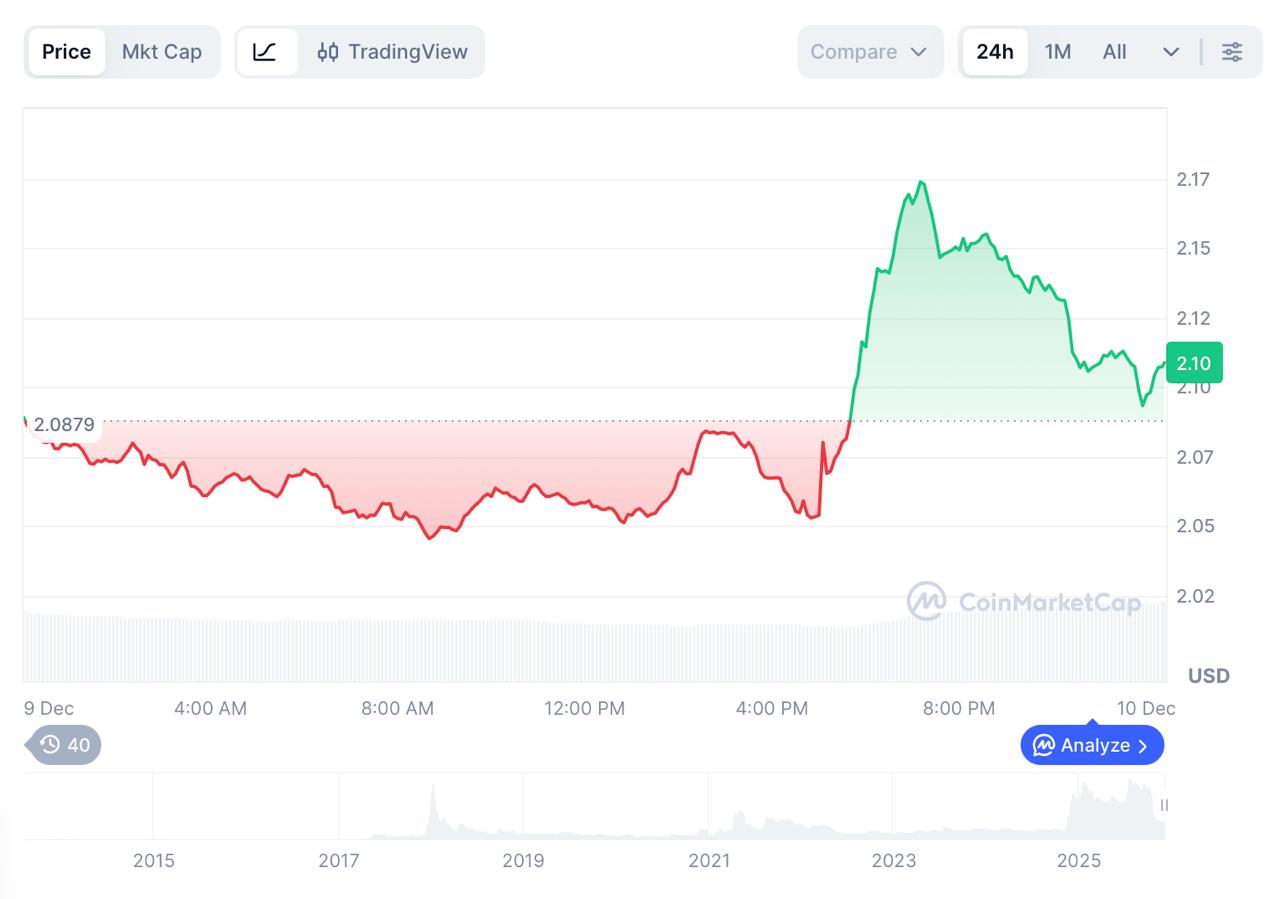Click the 2.0879 dotted reference line label
Image resolution: width=1280 pixels, height=899 pixels.
click(x=63, y=424)
